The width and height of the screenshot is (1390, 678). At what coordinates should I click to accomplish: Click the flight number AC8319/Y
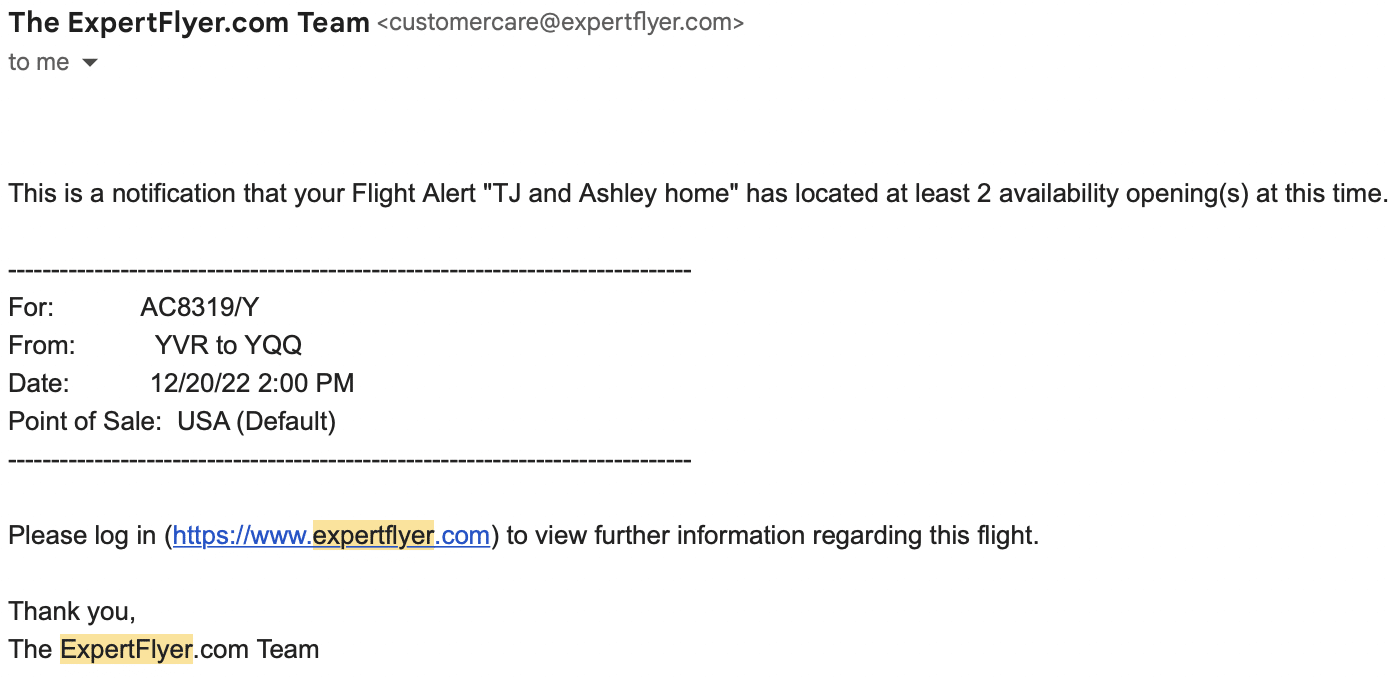(200, 308)
